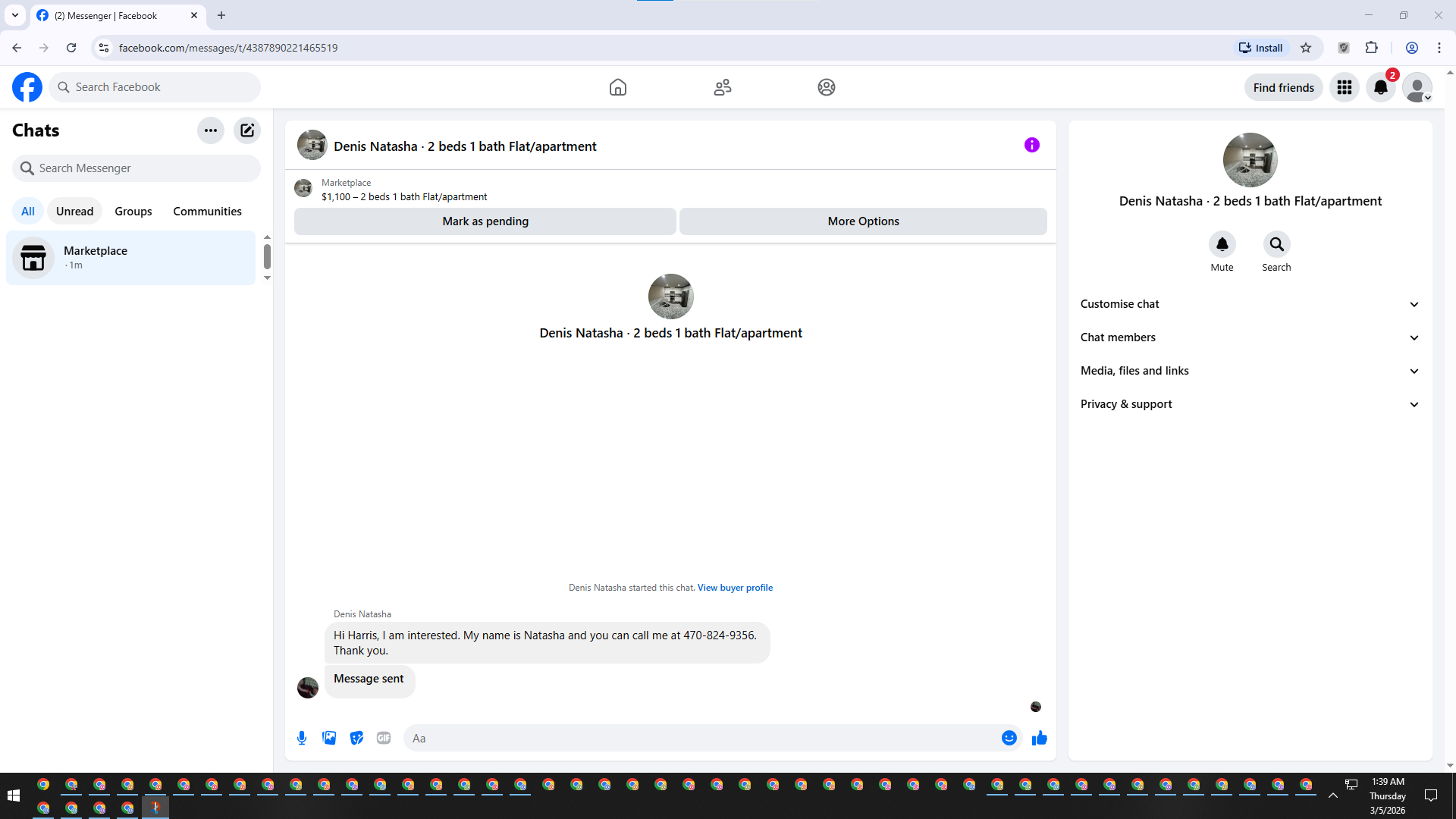Viewport: 1456px width, 819px height.
Task: Select the All chats filter
Action: 28,212
